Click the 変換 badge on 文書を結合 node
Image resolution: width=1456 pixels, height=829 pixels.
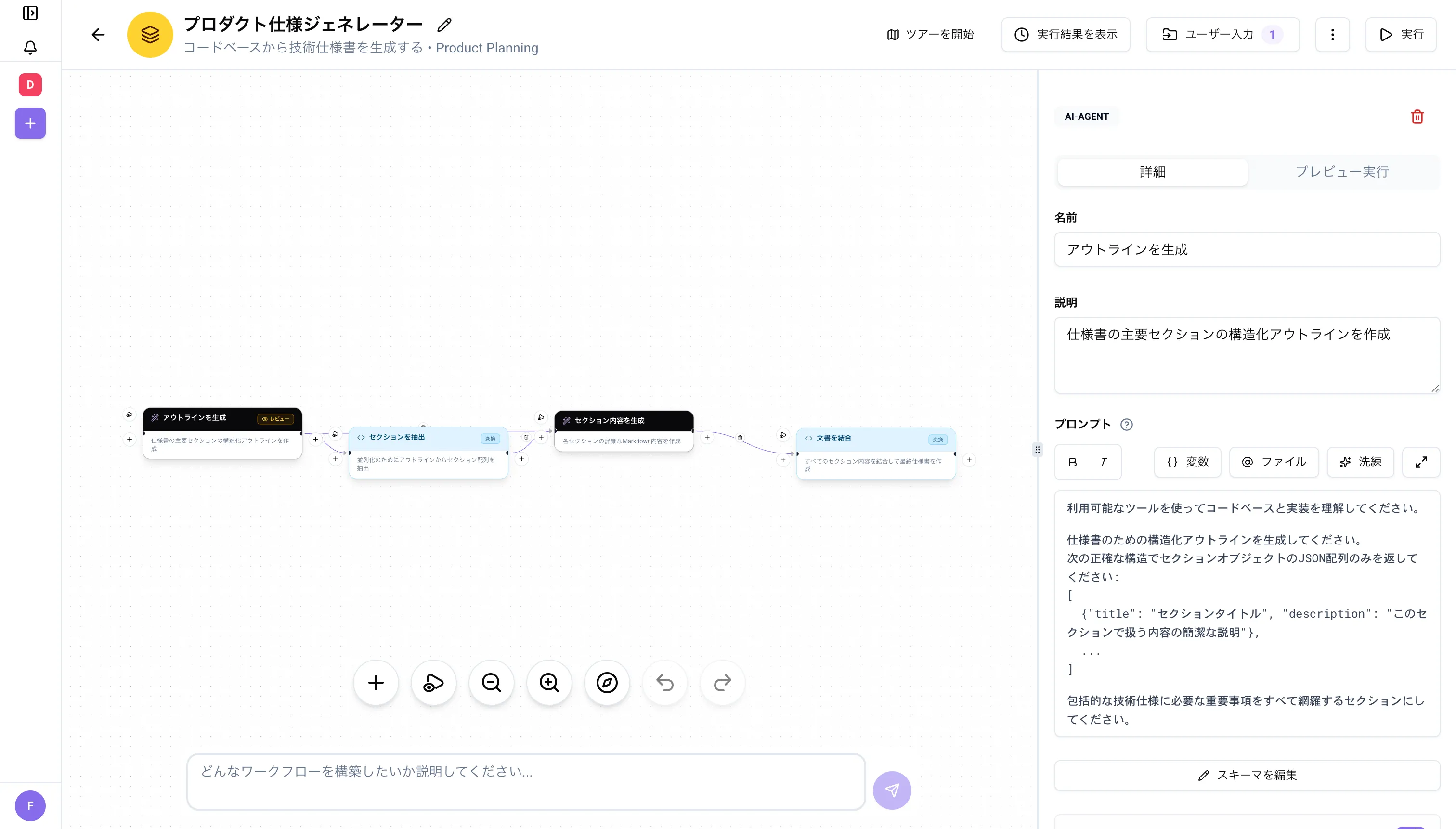[938, 440]
